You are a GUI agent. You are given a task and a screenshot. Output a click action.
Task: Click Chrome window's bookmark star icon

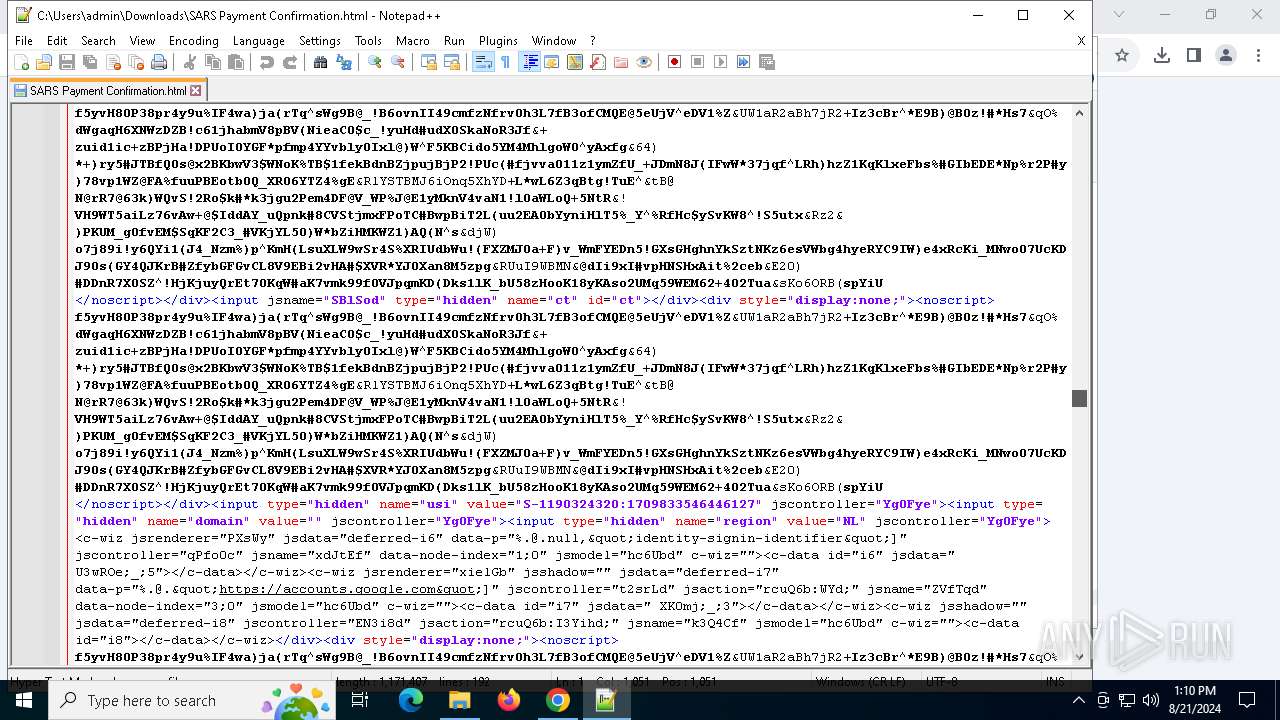click(1122, 55)
